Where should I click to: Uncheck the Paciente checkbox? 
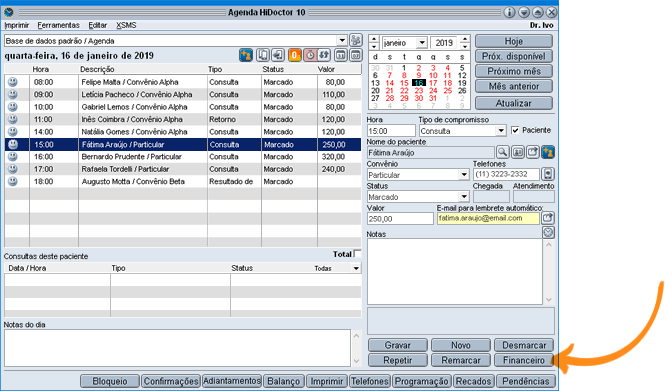click(x=515, y=130)
